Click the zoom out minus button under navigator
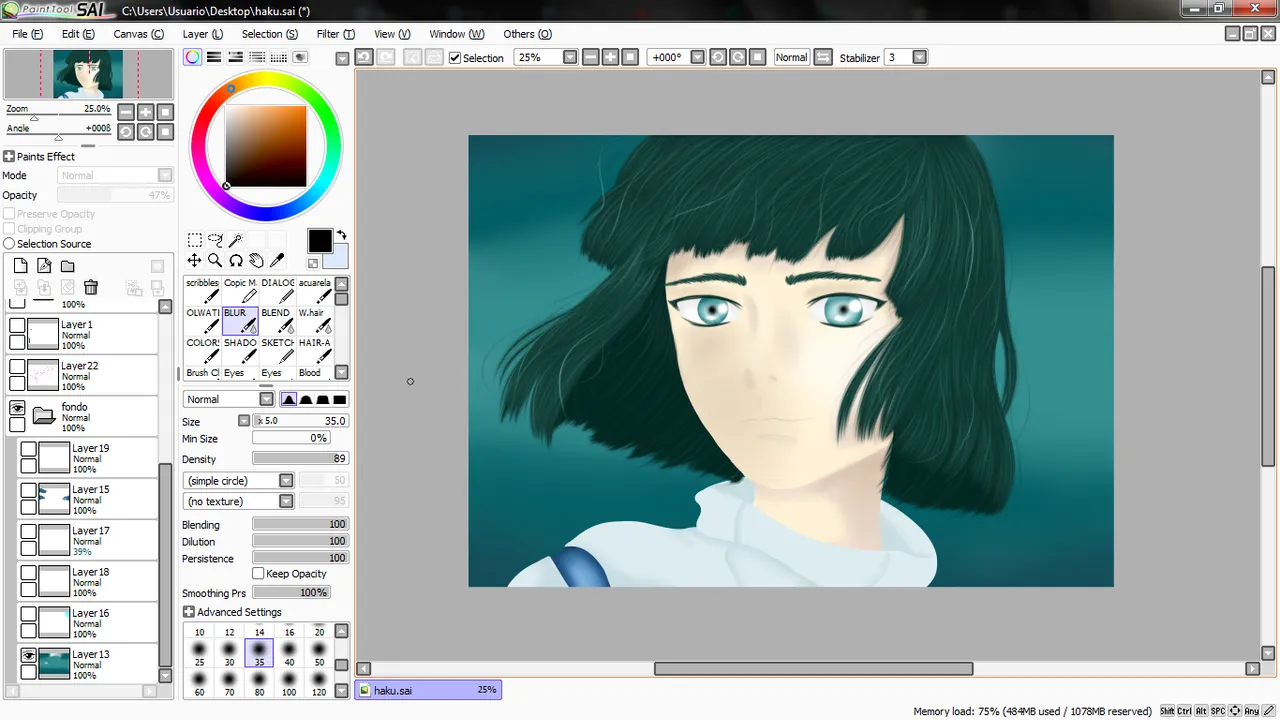Viewport: 1280px width, 720px height. click(x=126, y=112)
